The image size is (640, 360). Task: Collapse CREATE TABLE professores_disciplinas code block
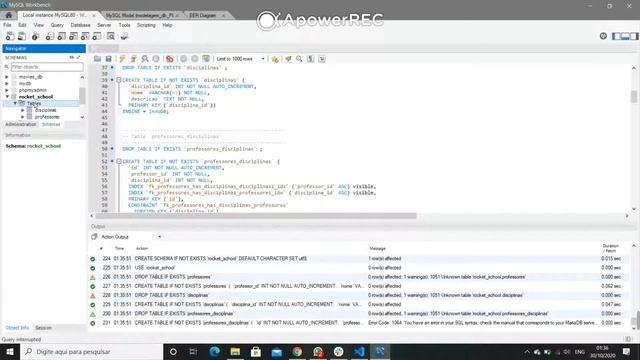coord(119,161)
